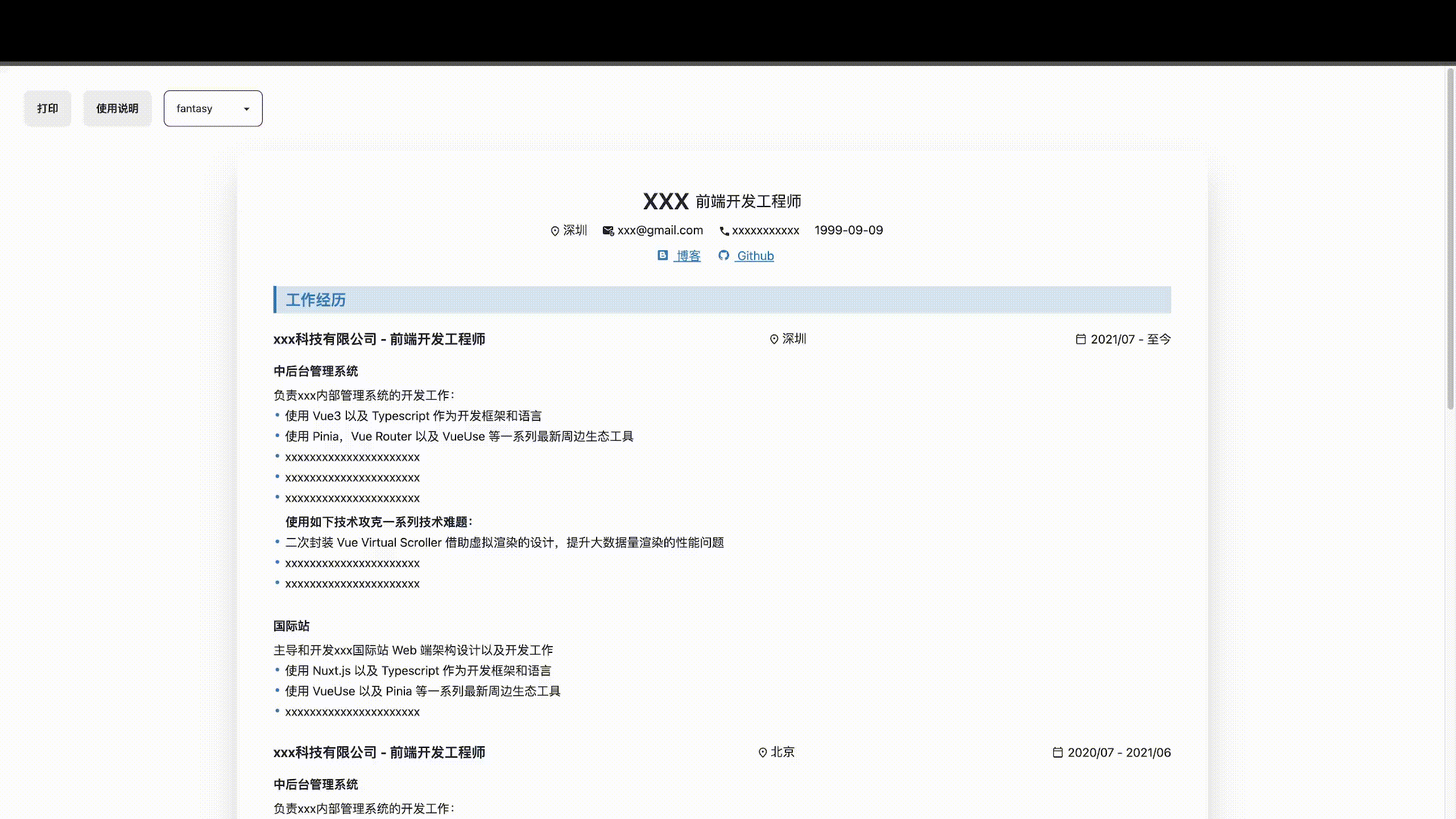This screenshot has width=1456, height=819.
Task: Click the Github octocat icon
Action: 723,255
